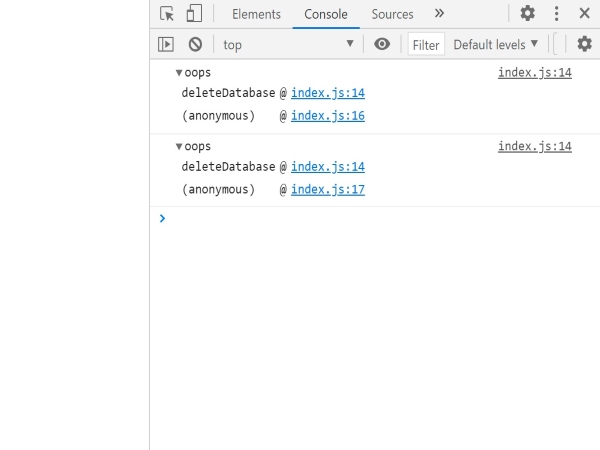The width and height of the screenshot is (600, 450).
Task: Select the Console tab
Action: 326,14
